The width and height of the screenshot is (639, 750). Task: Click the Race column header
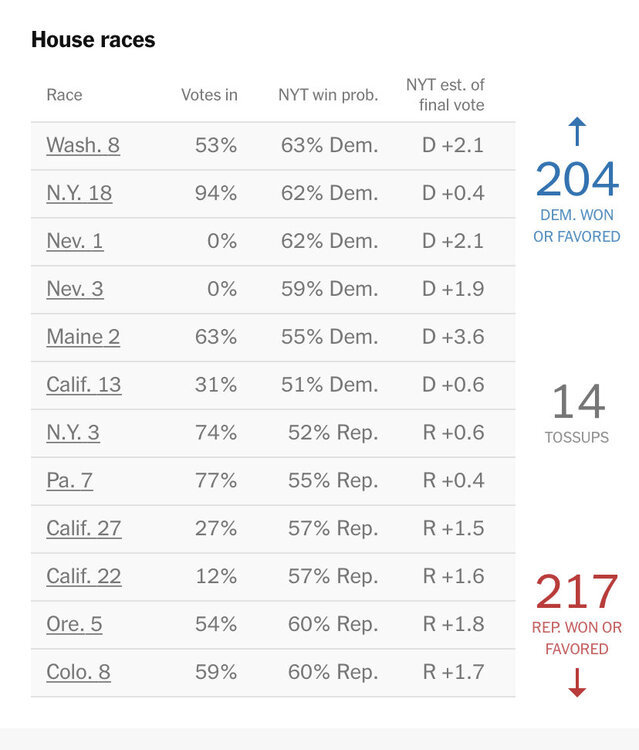(x=64, y=95)
